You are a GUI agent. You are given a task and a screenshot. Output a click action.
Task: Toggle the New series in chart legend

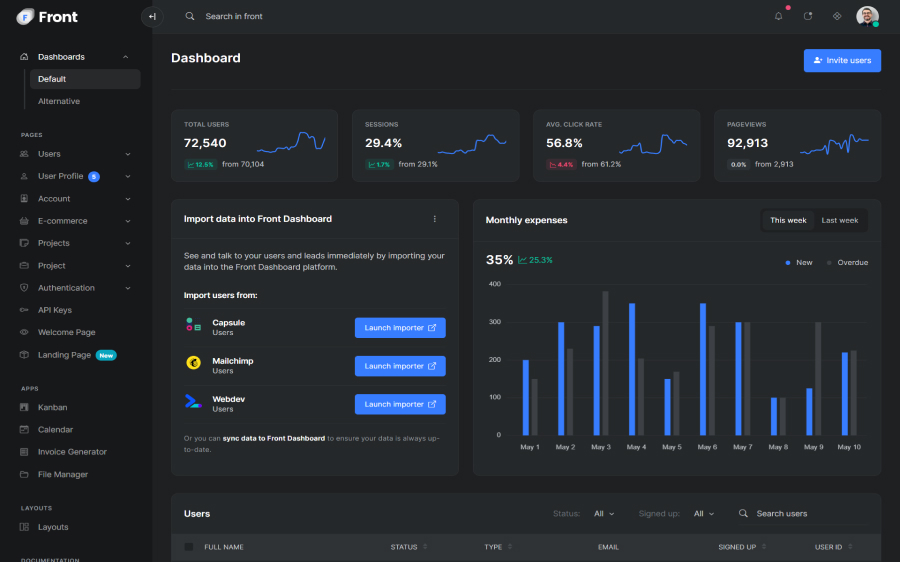pyautogui.click(x=799, y=262)
